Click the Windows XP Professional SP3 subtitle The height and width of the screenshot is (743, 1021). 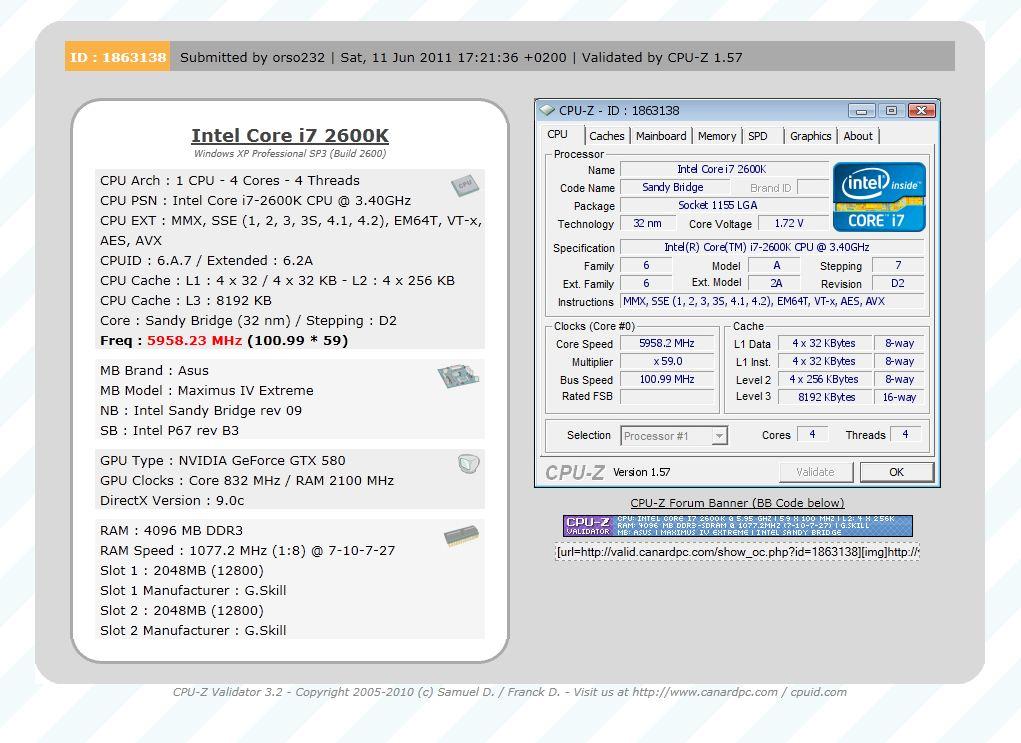click(x=290, y=154)
